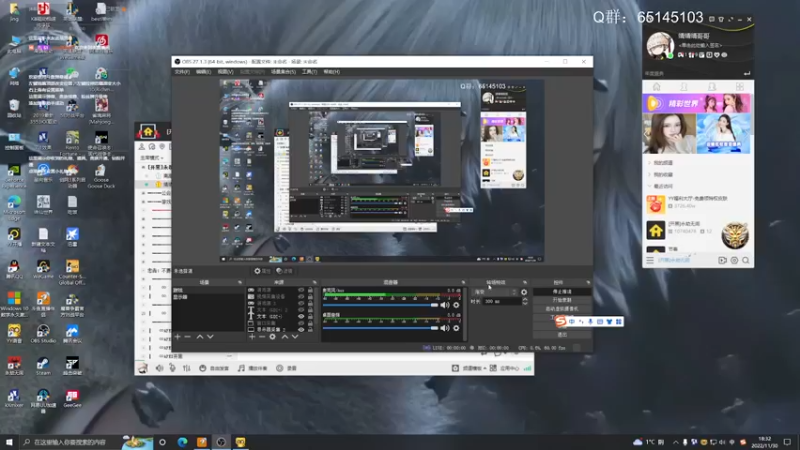Add a new source in OBS
Viewport: 800px width, 450px height.
252,337
